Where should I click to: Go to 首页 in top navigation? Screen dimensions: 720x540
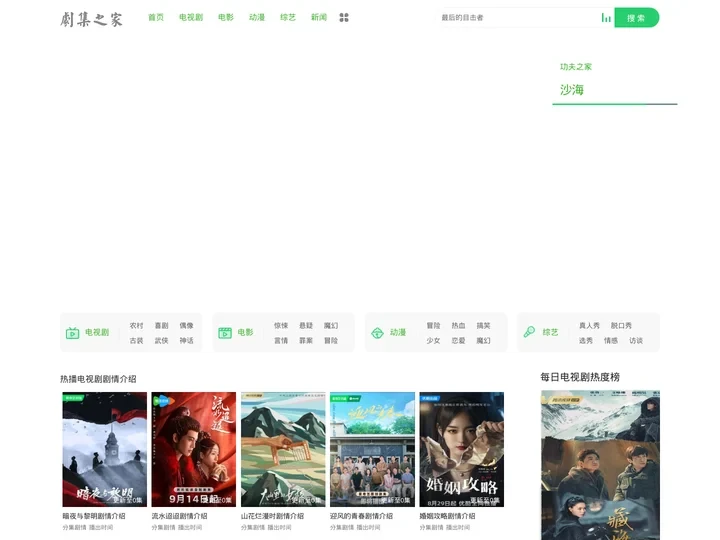(x=156, y=17)
